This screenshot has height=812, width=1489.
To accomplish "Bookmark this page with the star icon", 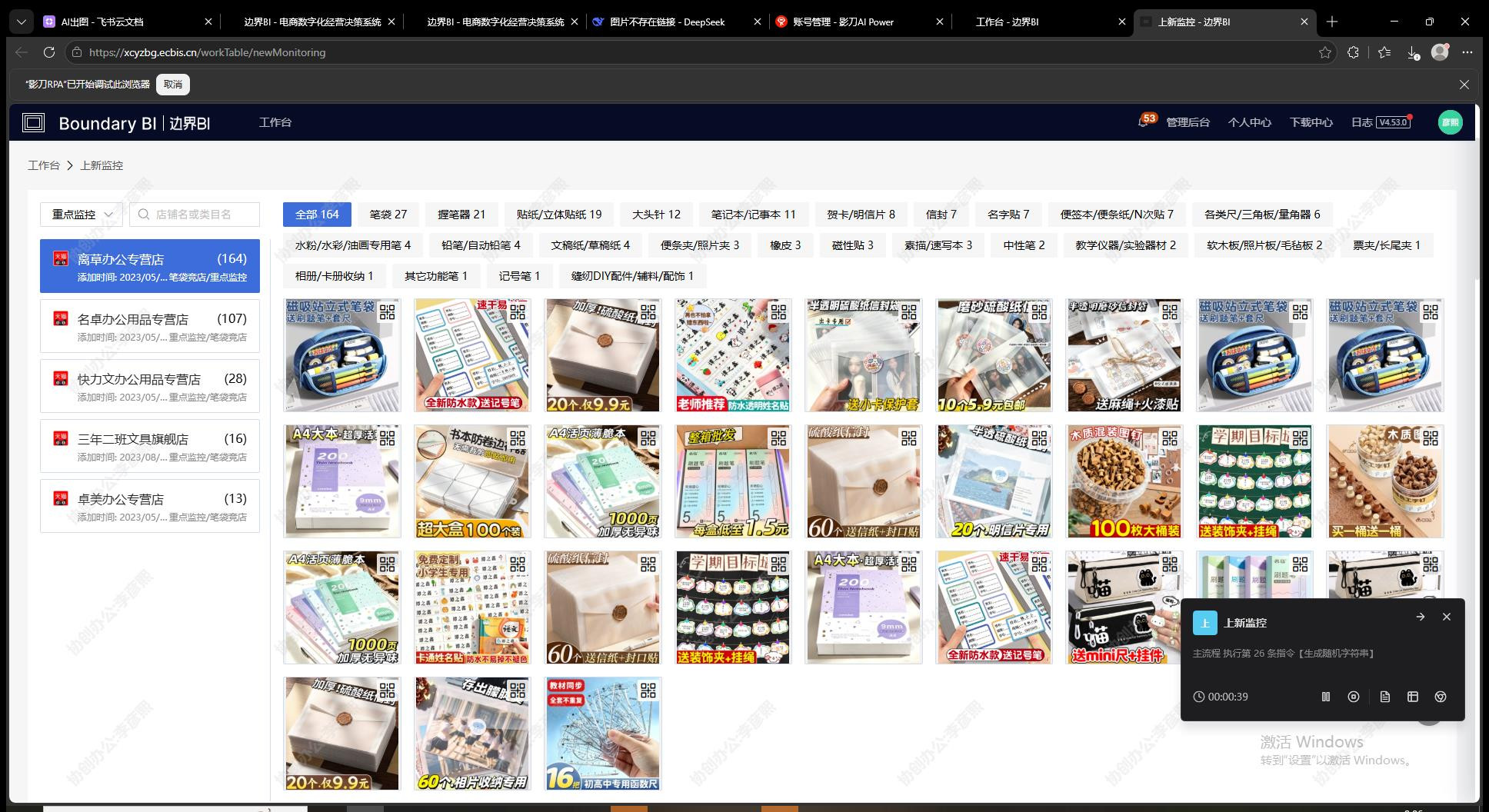I will coord(1325,52).
